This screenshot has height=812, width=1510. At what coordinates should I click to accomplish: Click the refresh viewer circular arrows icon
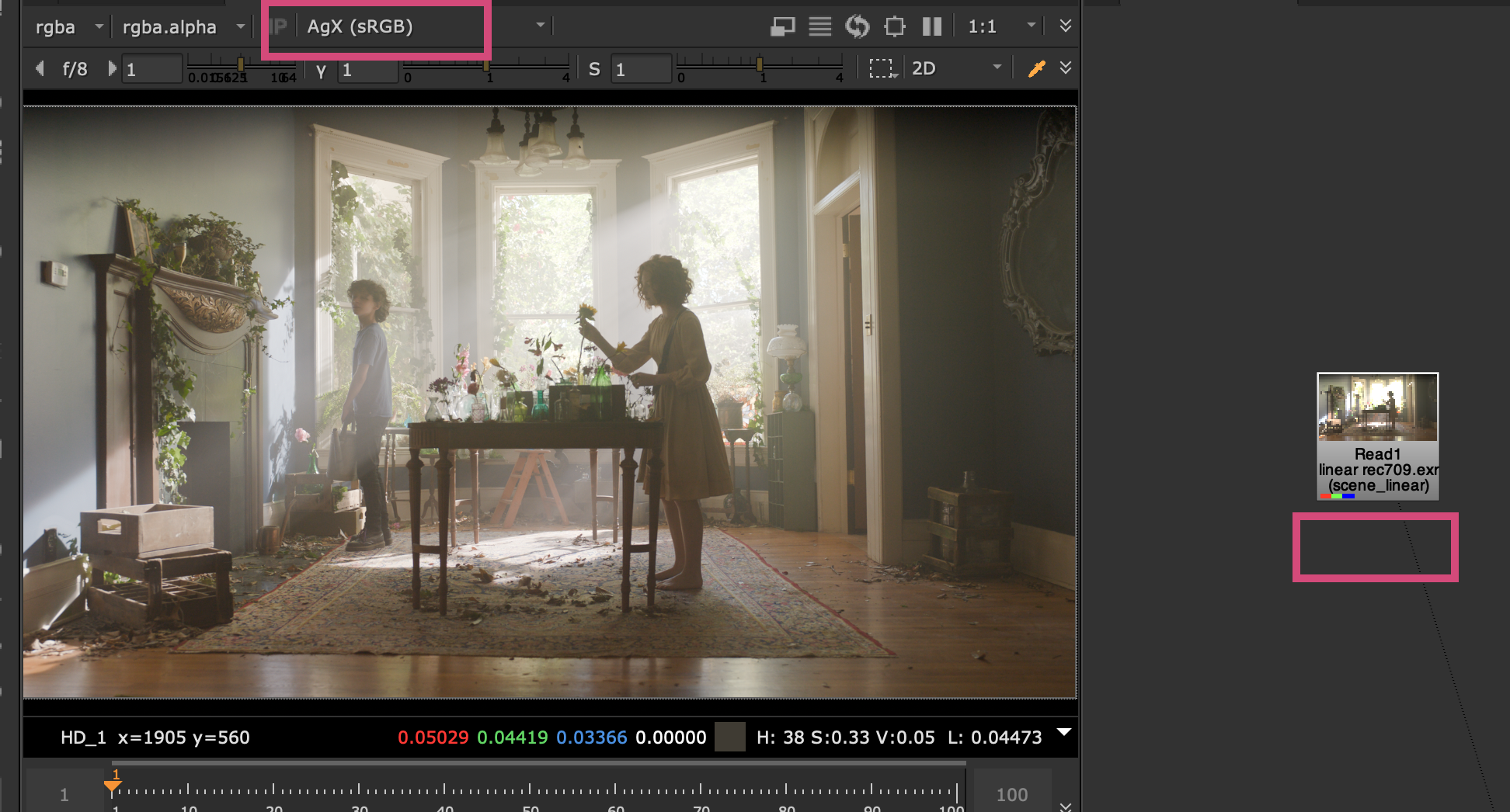click(x=857, y=27)
